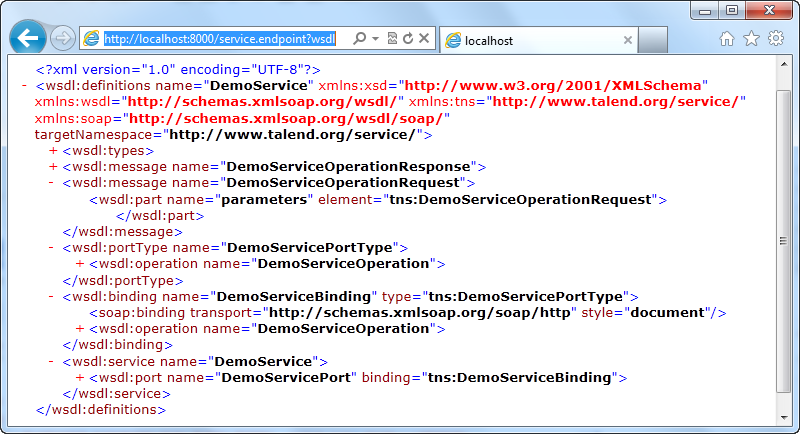800x434 pixels.
Task: Toggle Compatibility View icon in address bar
Action: [392, 39]
